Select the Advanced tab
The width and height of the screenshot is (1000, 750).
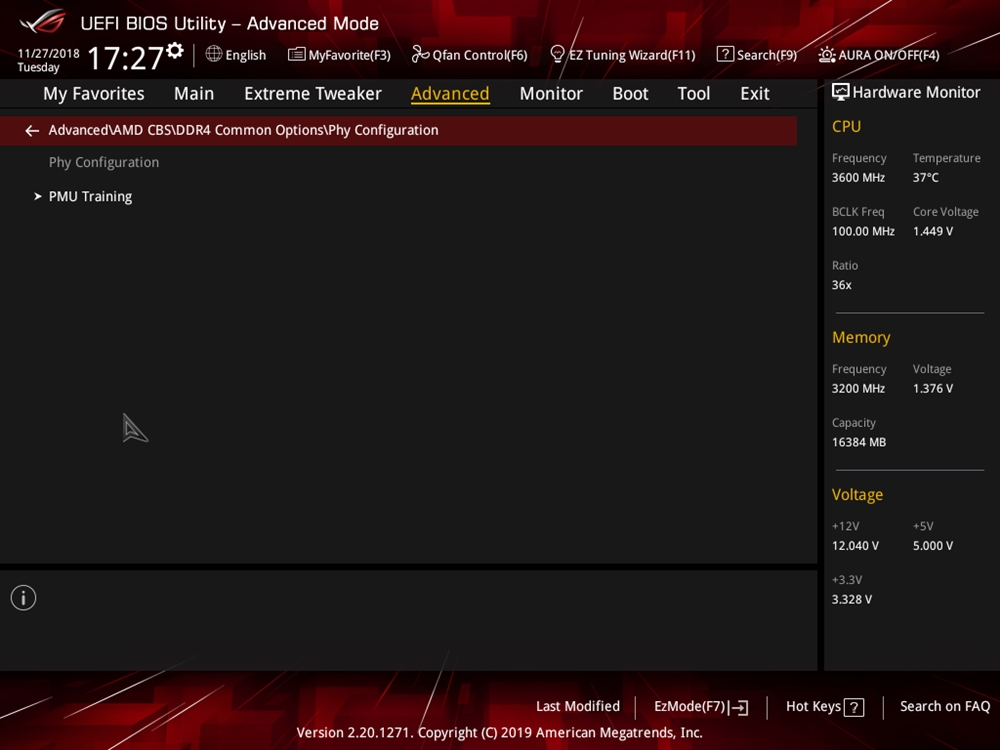coord(450,94)
